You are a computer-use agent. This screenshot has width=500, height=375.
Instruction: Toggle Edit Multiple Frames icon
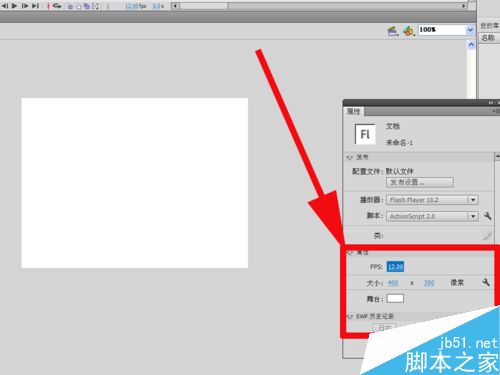(87, 6)
